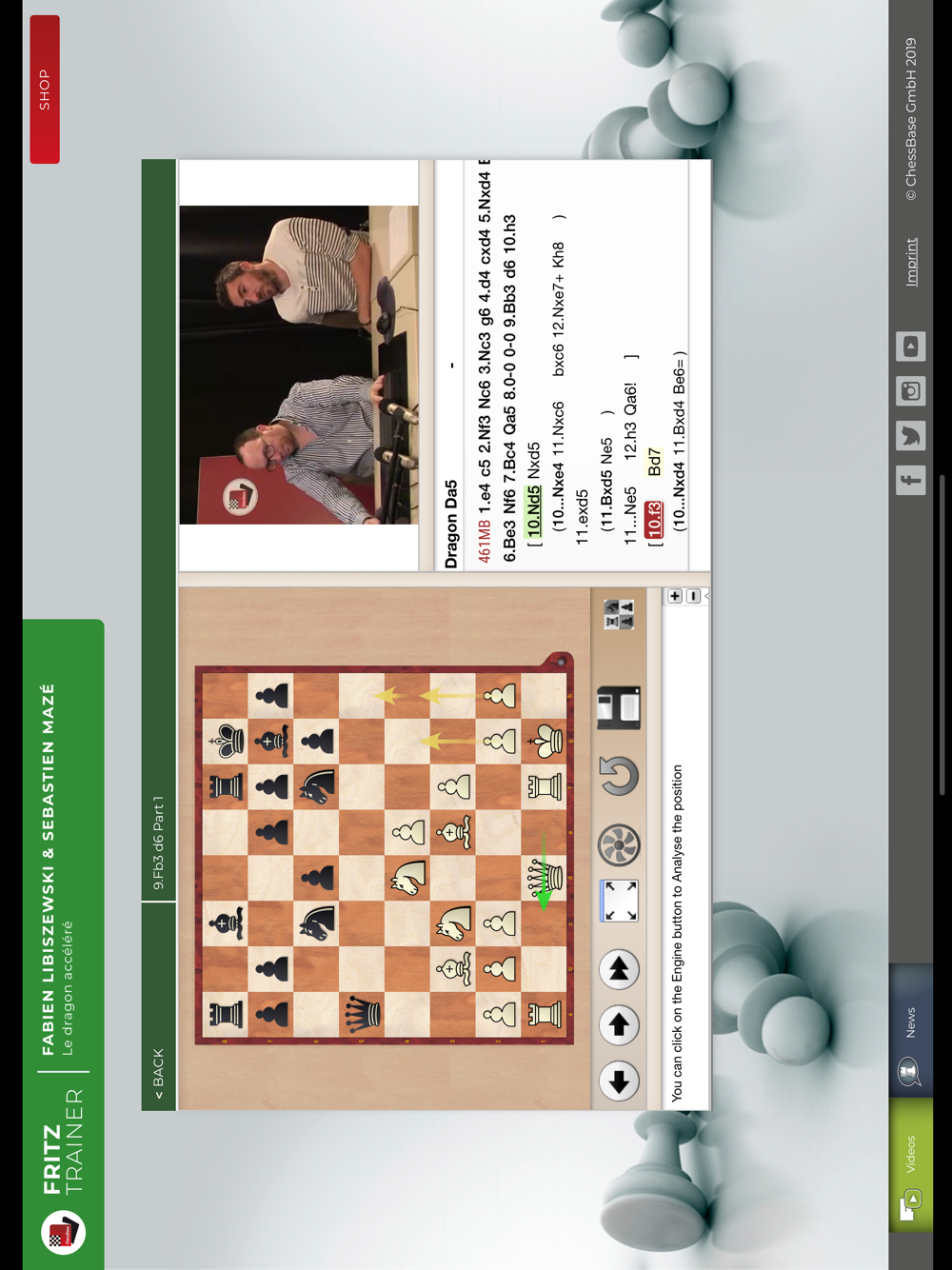
Task: Click the authors heading Fabien Libiszewski & Sebastien Mazé
Action: click(x=48, y=869)
